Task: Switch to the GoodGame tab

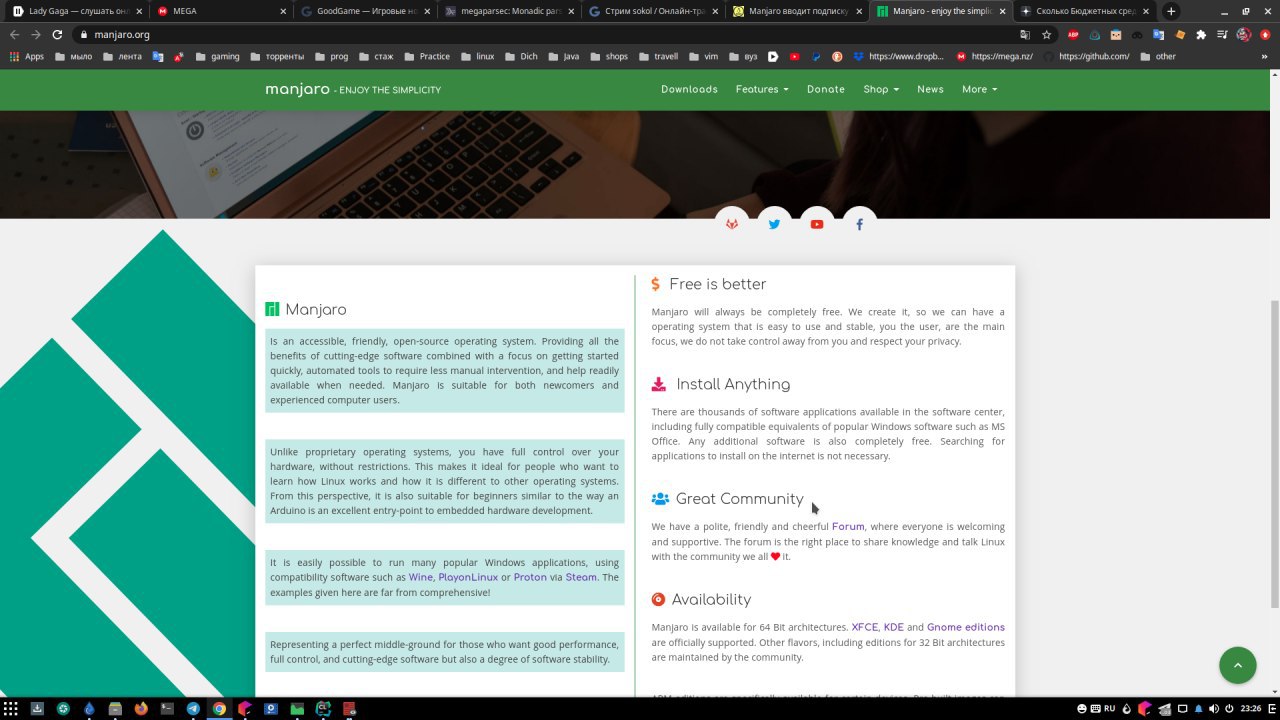Action: point(364,11)
